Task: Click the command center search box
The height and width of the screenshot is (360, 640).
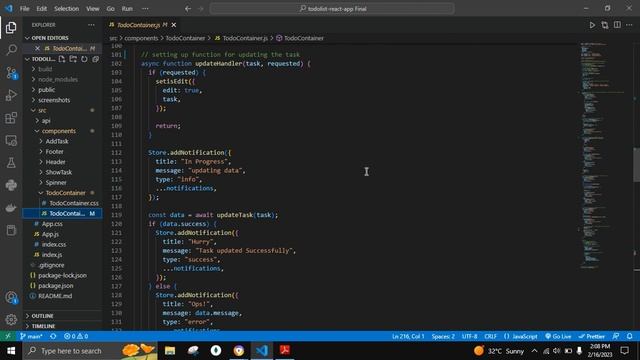Action: pos(332,9)
